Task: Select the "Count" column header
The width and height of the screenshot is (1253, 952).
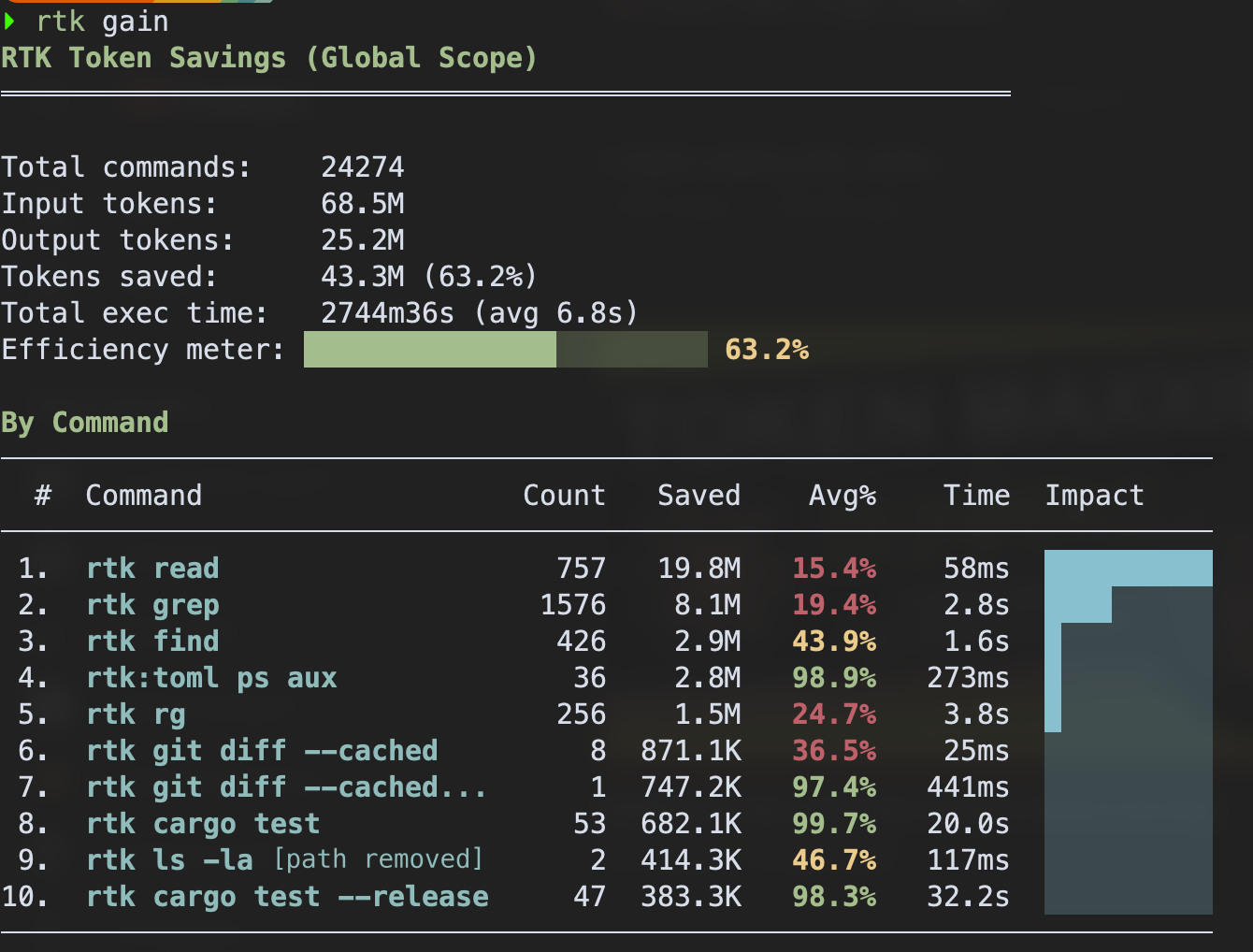Action: (564, 496)
